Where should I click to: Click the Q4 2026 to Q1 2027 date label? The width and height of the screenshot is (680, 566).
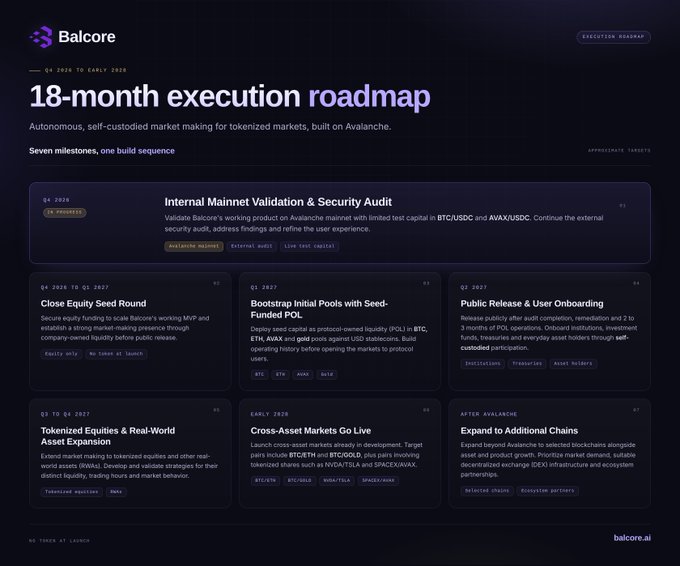click(75, 287)
